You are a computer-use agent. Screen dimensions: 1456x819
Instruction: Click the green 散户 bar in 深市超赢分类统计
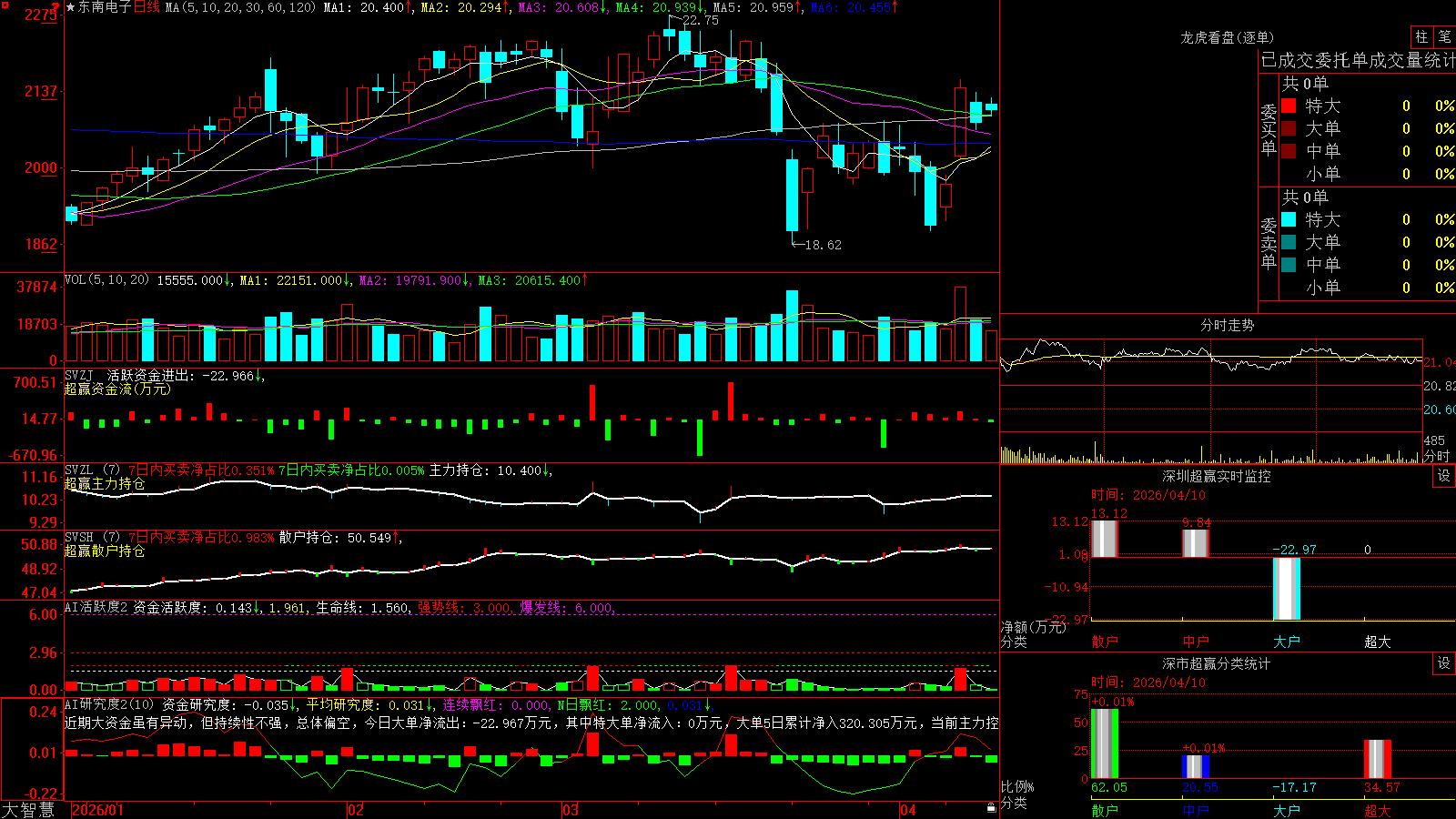click(x=1105, y=743)
